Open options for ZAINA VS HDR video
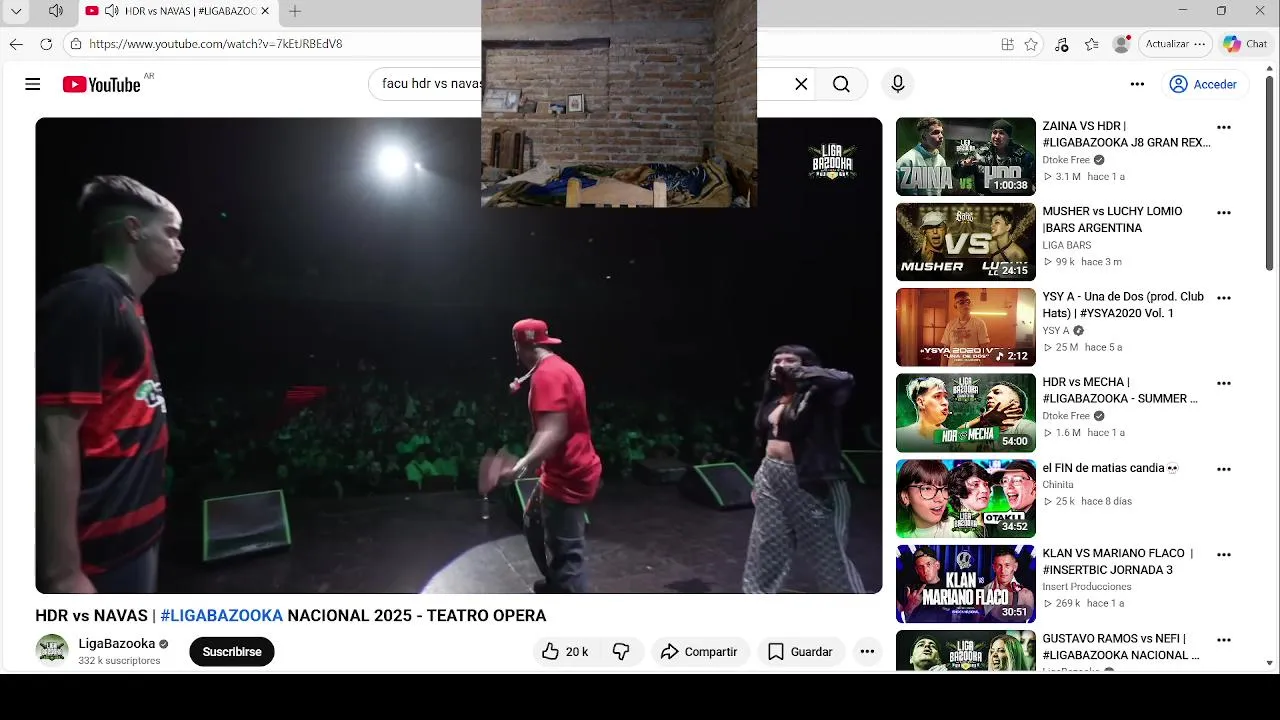Screen dimensions: 1280x720 [x=1223, y=128]
